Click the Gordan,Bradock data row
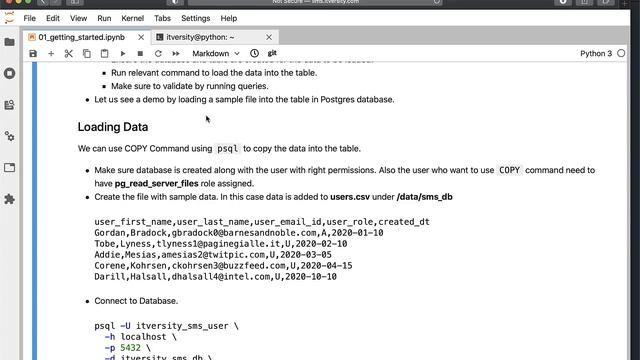Viewport: 640px width, 360px height. 239,233
